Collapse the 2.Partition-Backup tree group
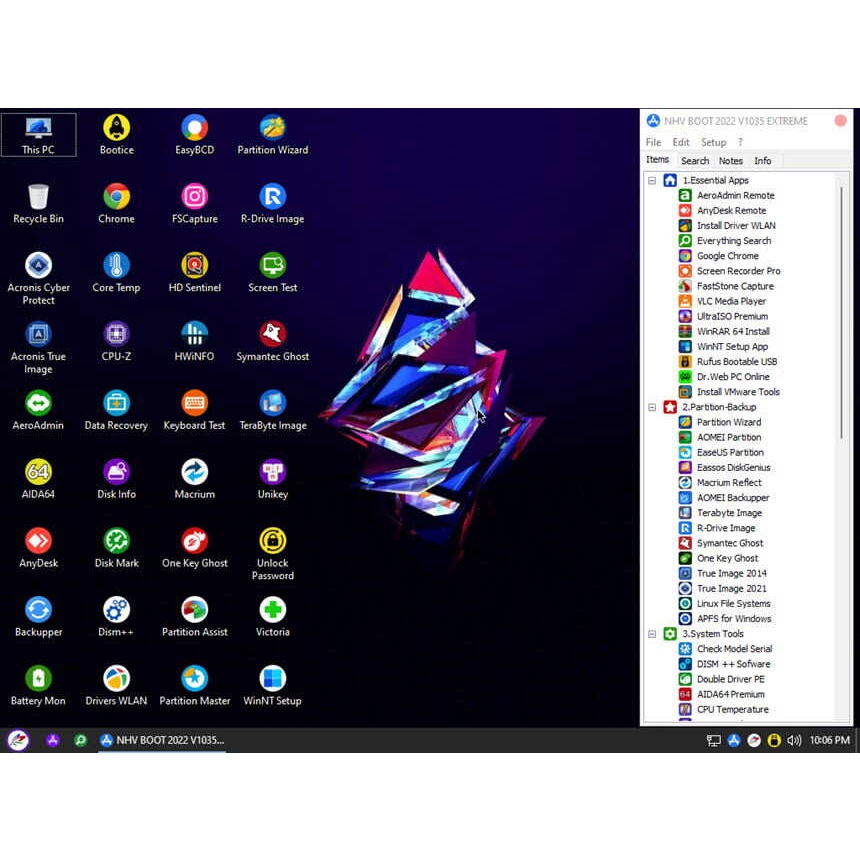860x860 pixels. pos(652,408)
